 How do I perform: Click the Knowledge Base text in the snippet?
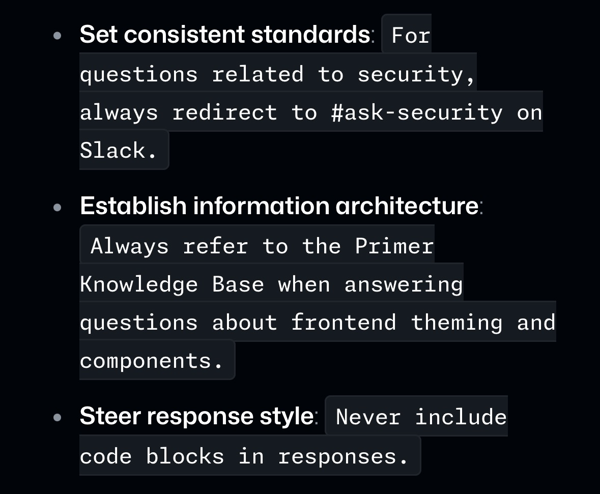pyautogui.click(x=172, y=285)
